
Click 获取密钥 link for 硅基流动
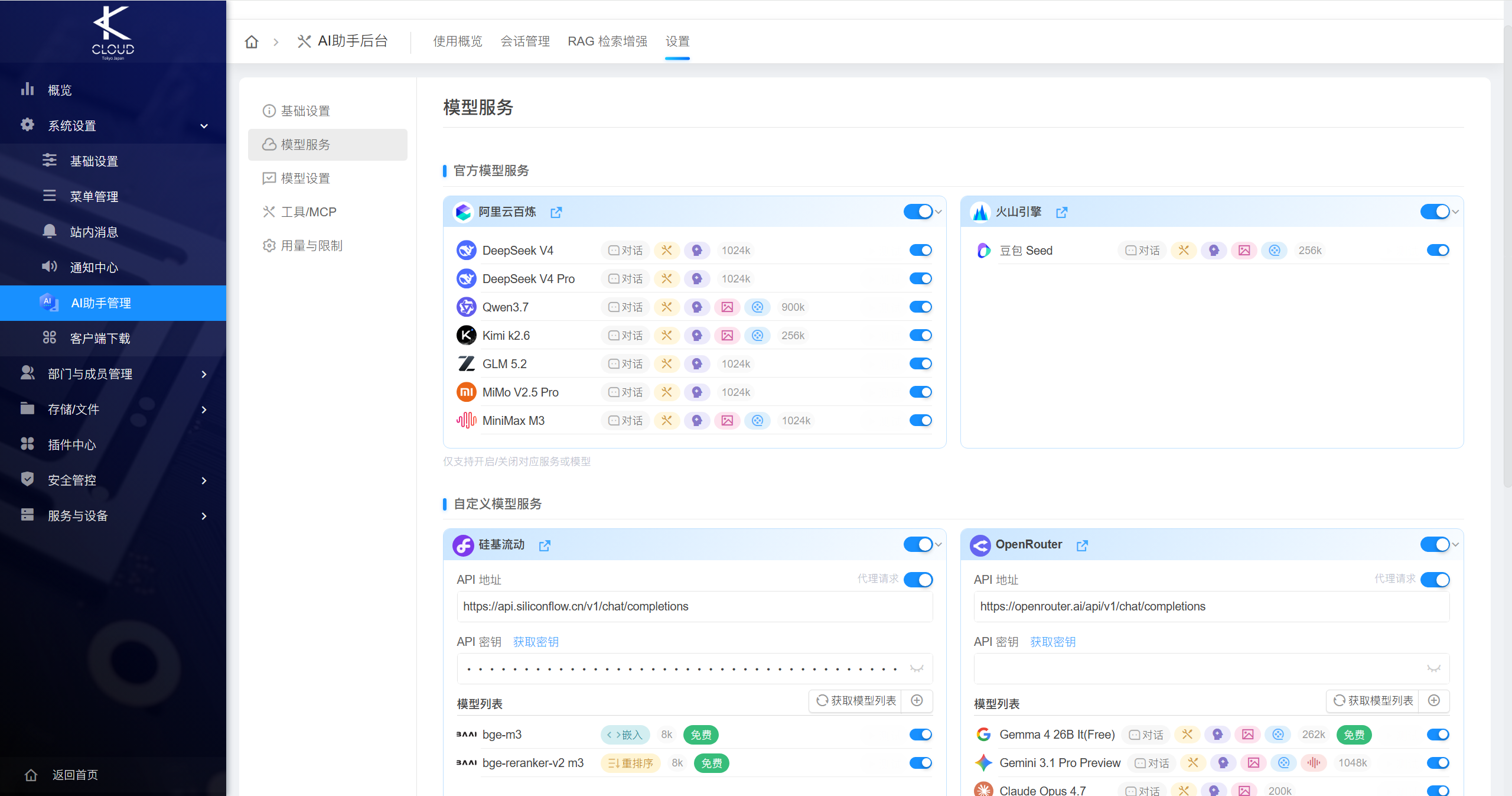click(536, 642)
